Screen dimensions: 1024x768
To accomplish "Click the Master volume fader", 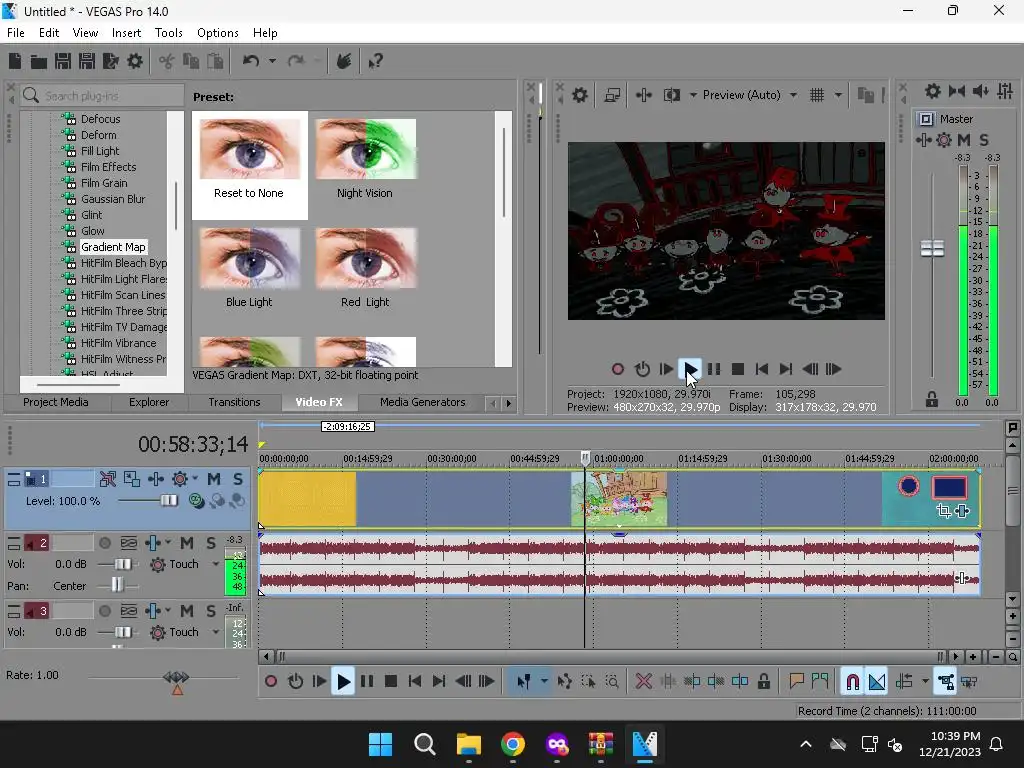I will [x=932, y=248].
